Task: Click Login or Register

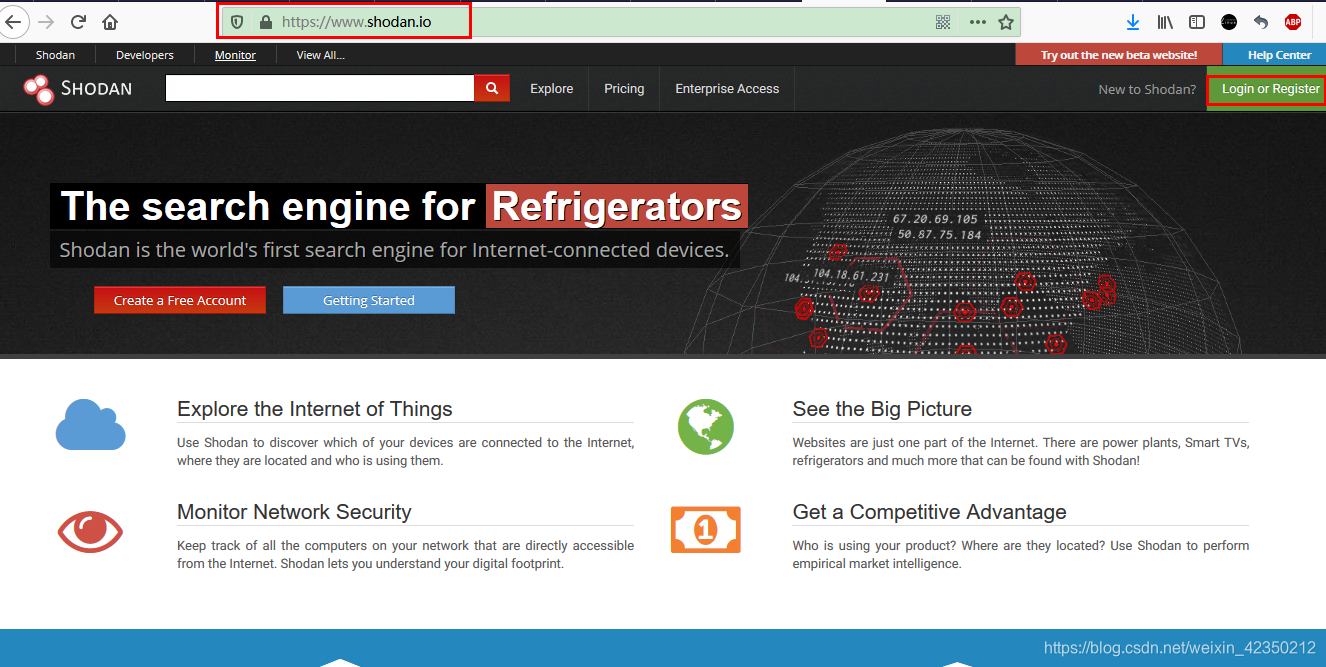Action: tap(1270, 89)
